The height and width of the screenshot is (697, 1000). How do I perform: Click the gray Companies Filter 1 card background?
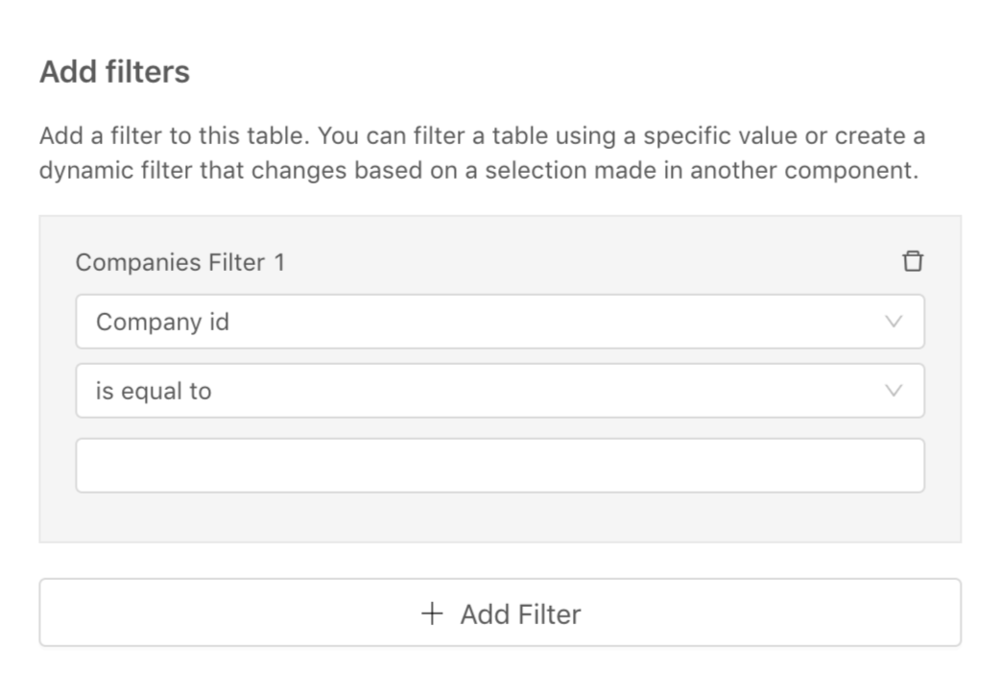coord(500,518)
